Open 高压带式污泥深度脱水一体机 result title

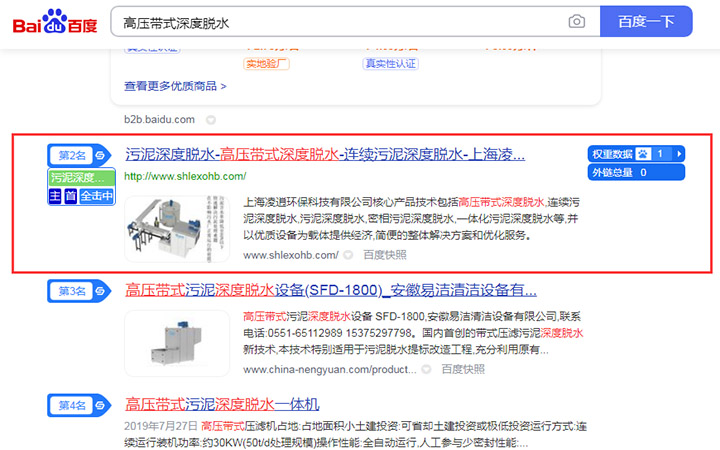222,405
